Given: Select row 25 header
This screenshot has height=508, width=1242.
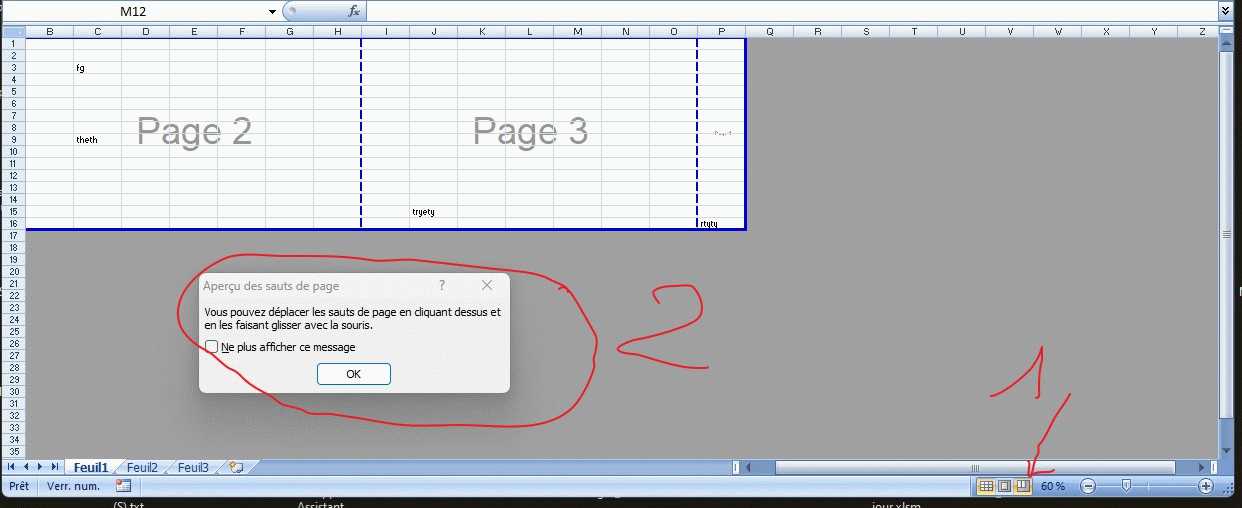Looking at the screenshot, I should pos(13,332).
